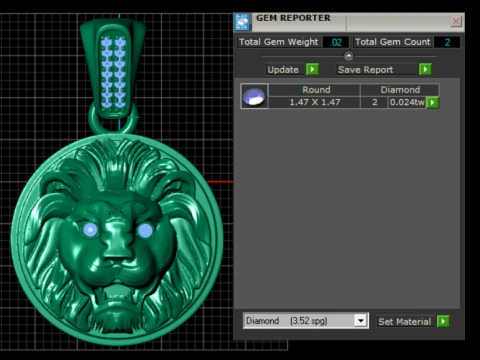
Task: Select the Diamond material cell
Action: coord(400,90)
